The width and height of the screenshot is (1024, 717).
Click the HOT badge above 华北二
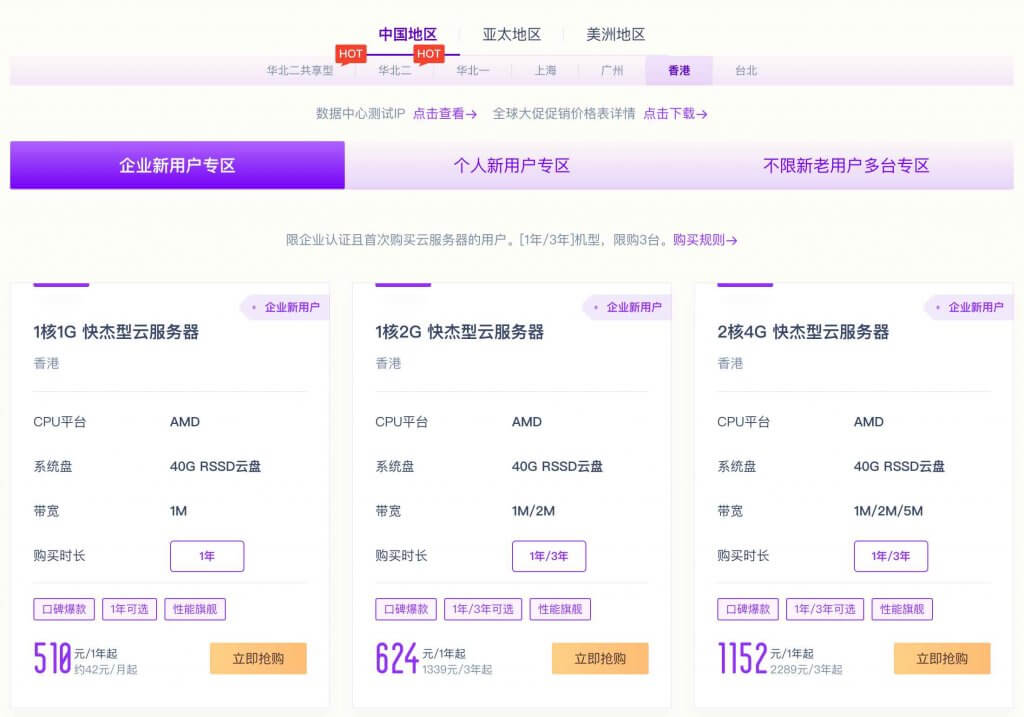click(429, 54)
